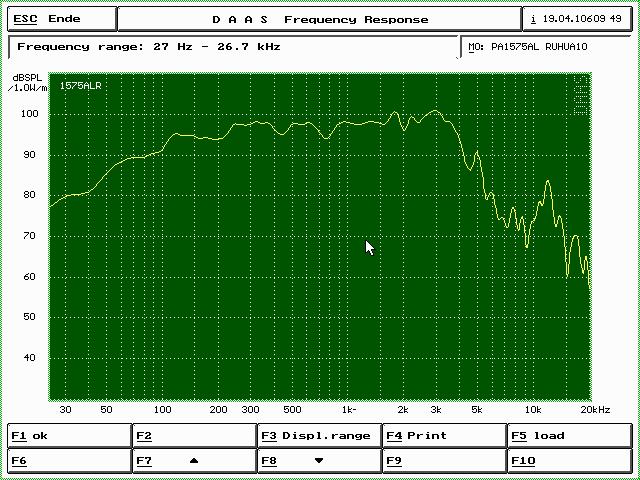Click the DAAS Frequency Response title bar
Viewport: 640px width, 480px height.
(x=319, y=19)
